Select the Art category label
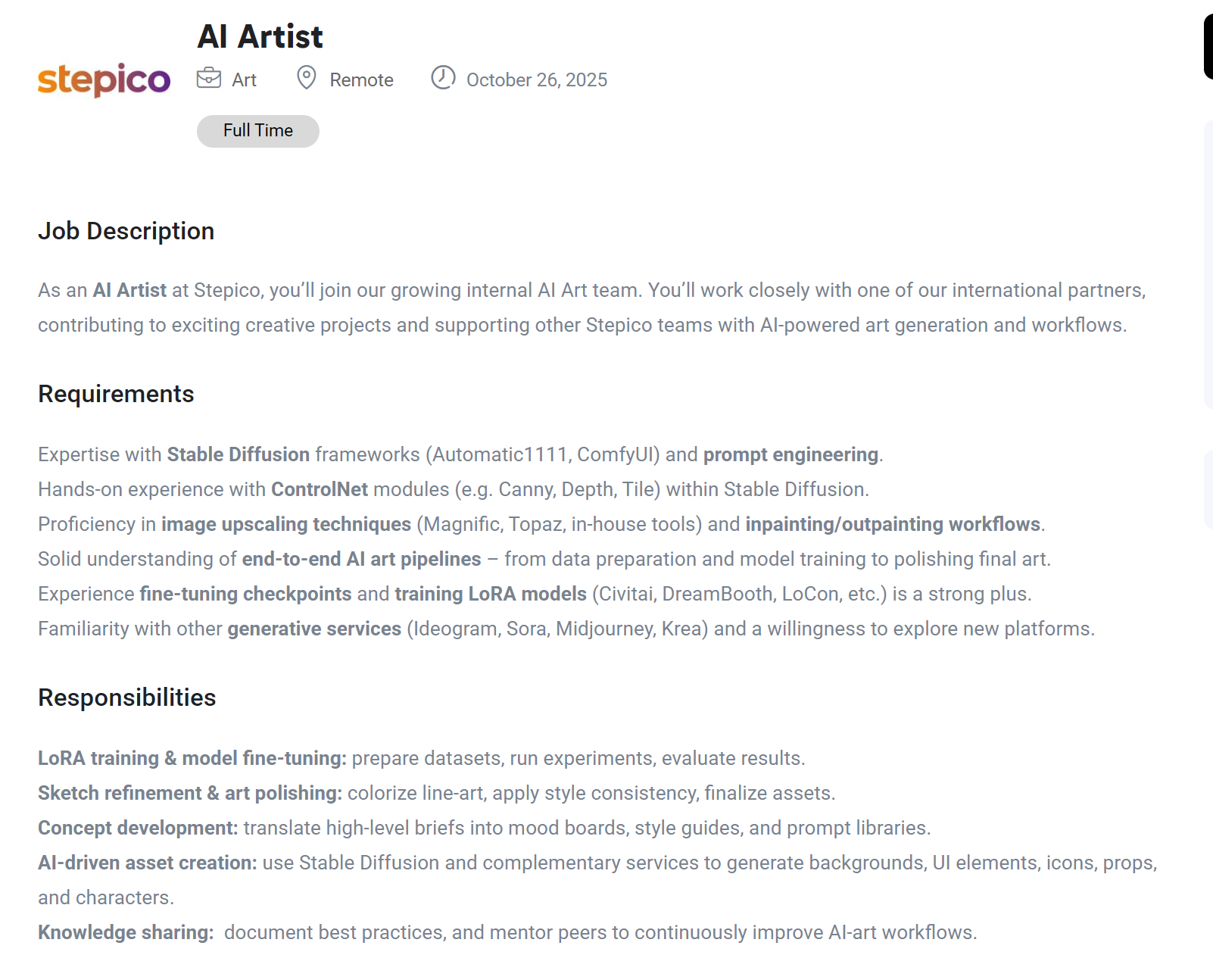The image size is (1213, 980). coord(244,80)
